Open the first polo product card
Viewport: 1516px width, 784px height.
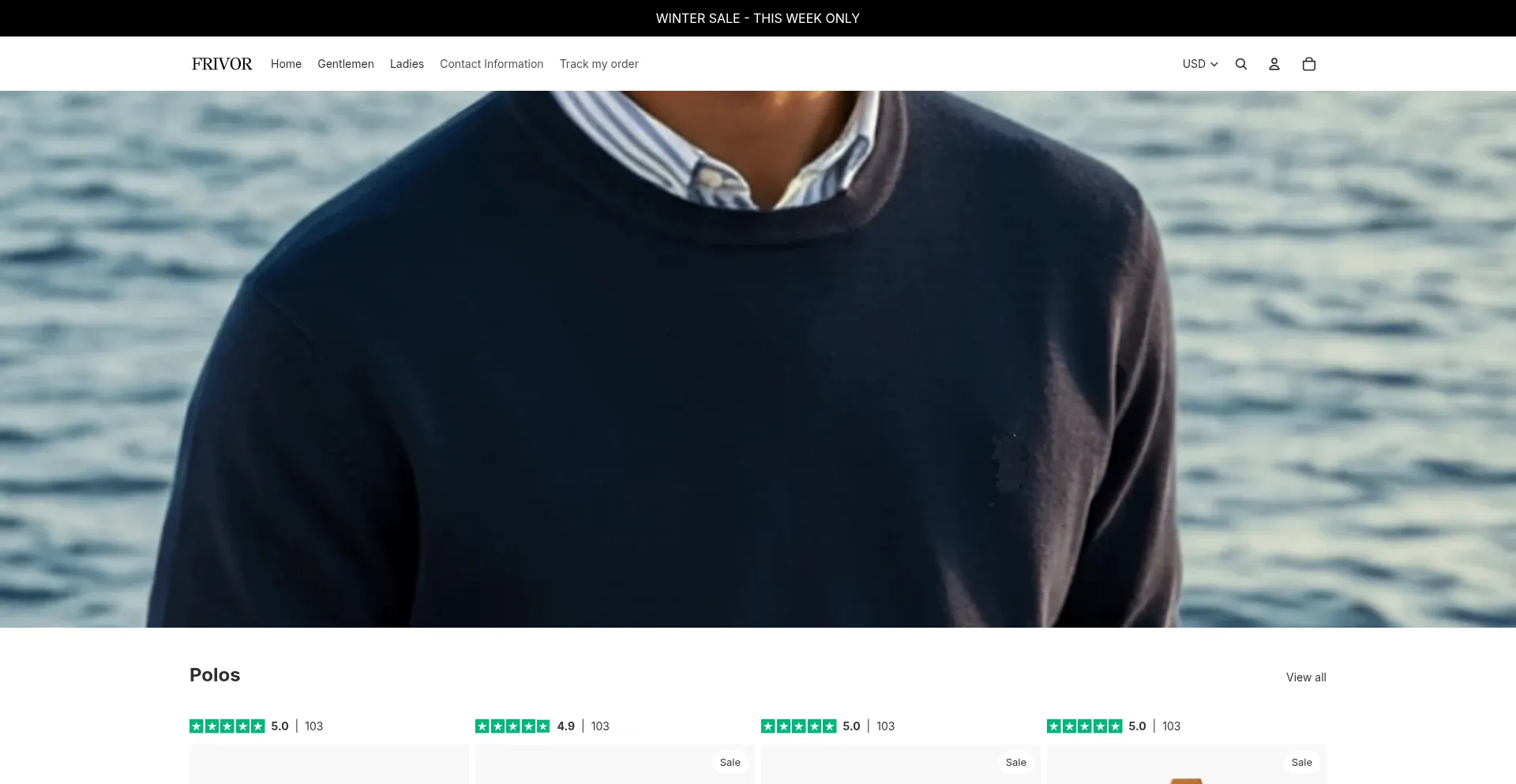click(328, 764)
